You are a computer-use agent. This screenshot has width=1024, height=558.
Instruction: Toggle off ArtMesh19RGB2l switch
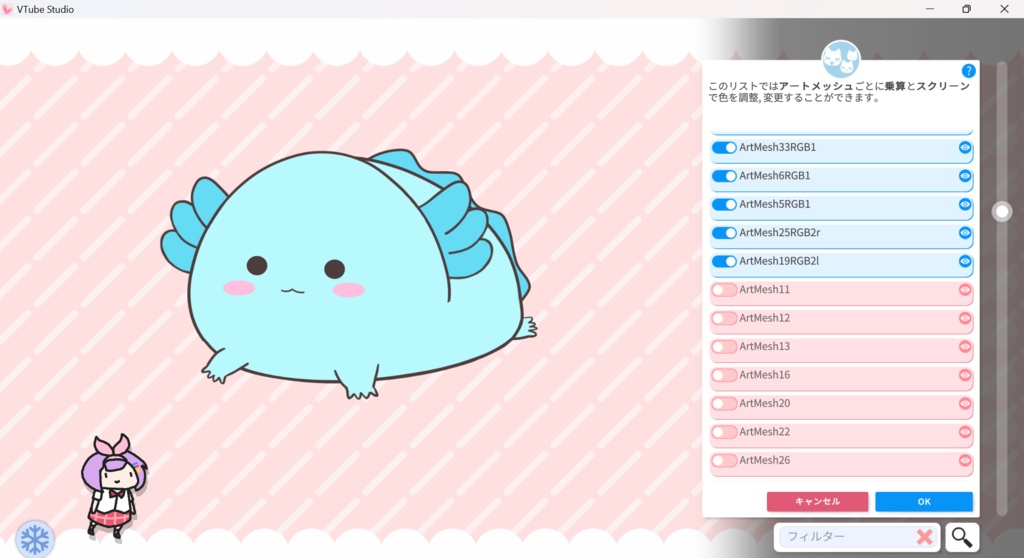click(x=724, y=261)
